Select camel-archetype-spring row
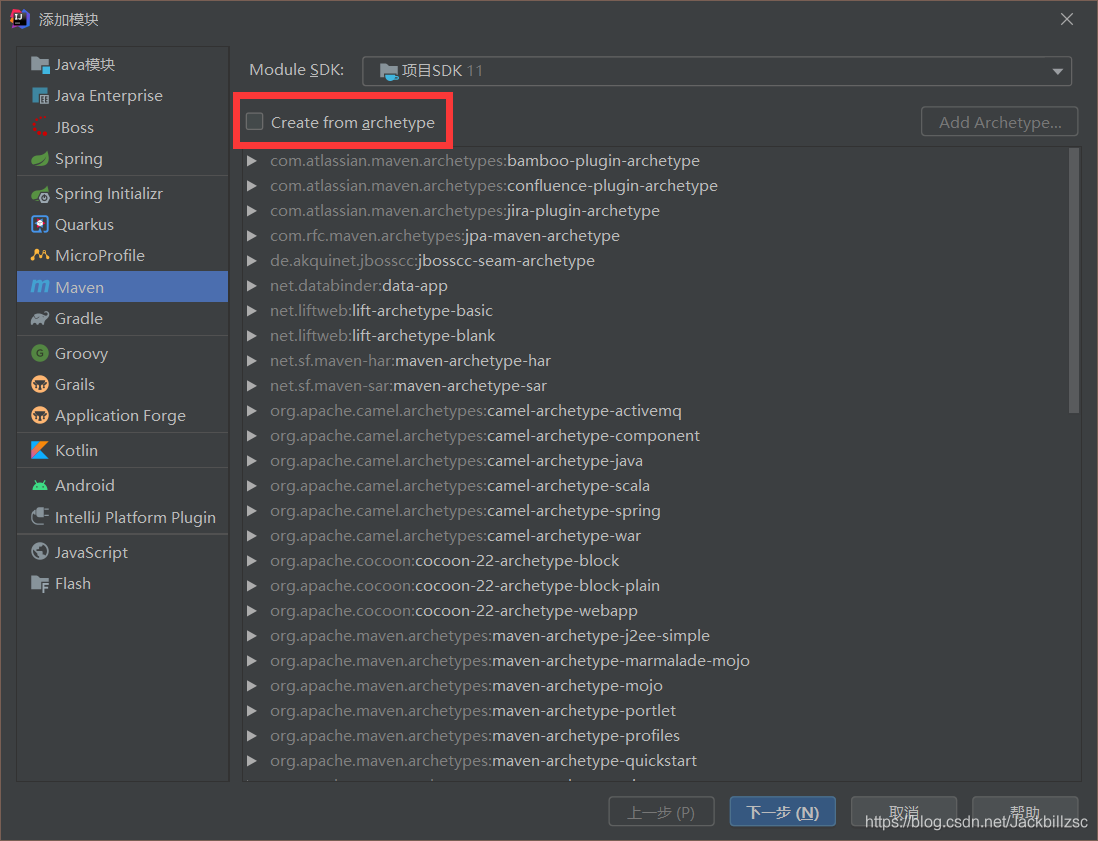 (655, 511)
